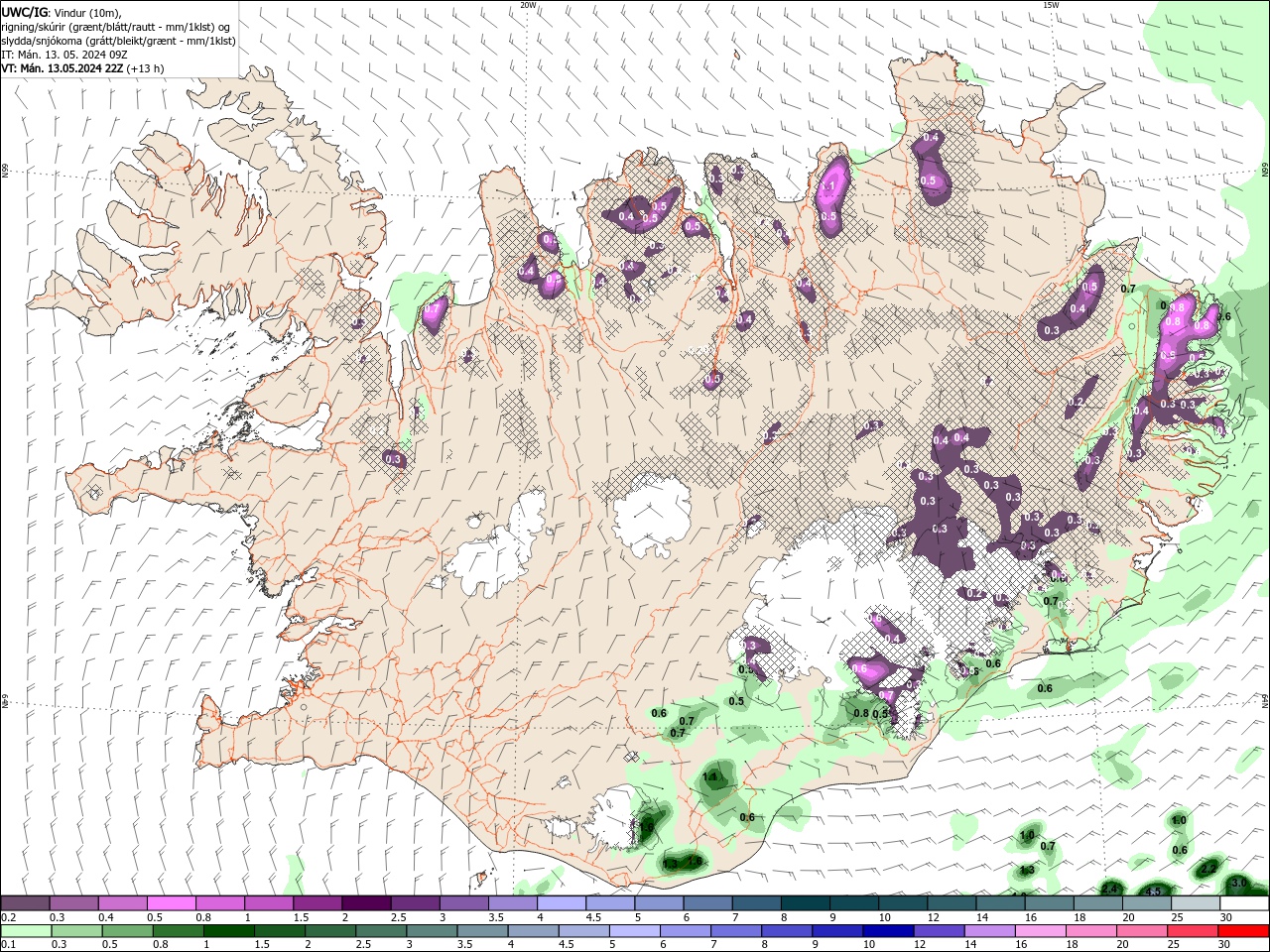
Task: Pick the snow legend swatch for 0.4
Action: coord(122,902)
